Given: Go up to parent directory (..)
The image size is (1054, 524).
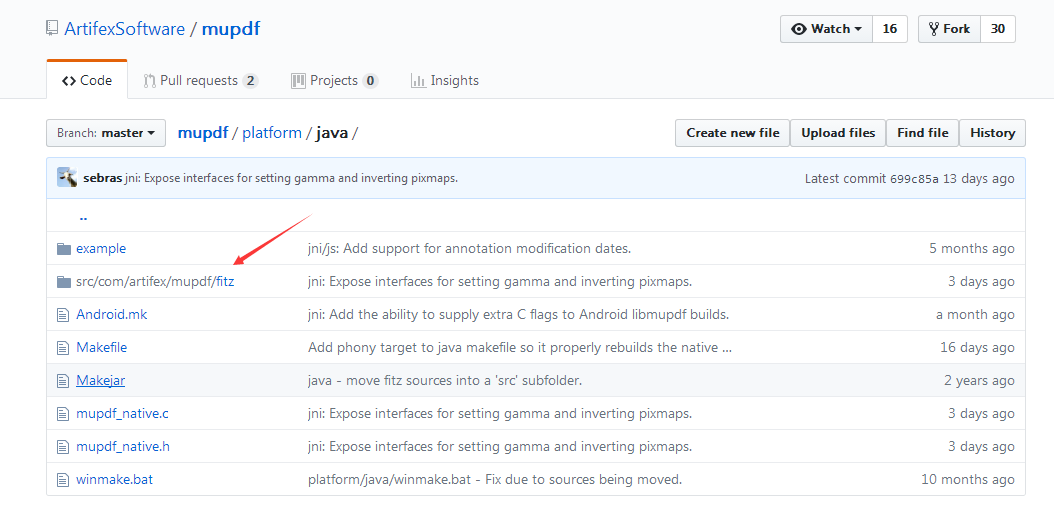Looking at the screenshot, I should tap(83, 216).
